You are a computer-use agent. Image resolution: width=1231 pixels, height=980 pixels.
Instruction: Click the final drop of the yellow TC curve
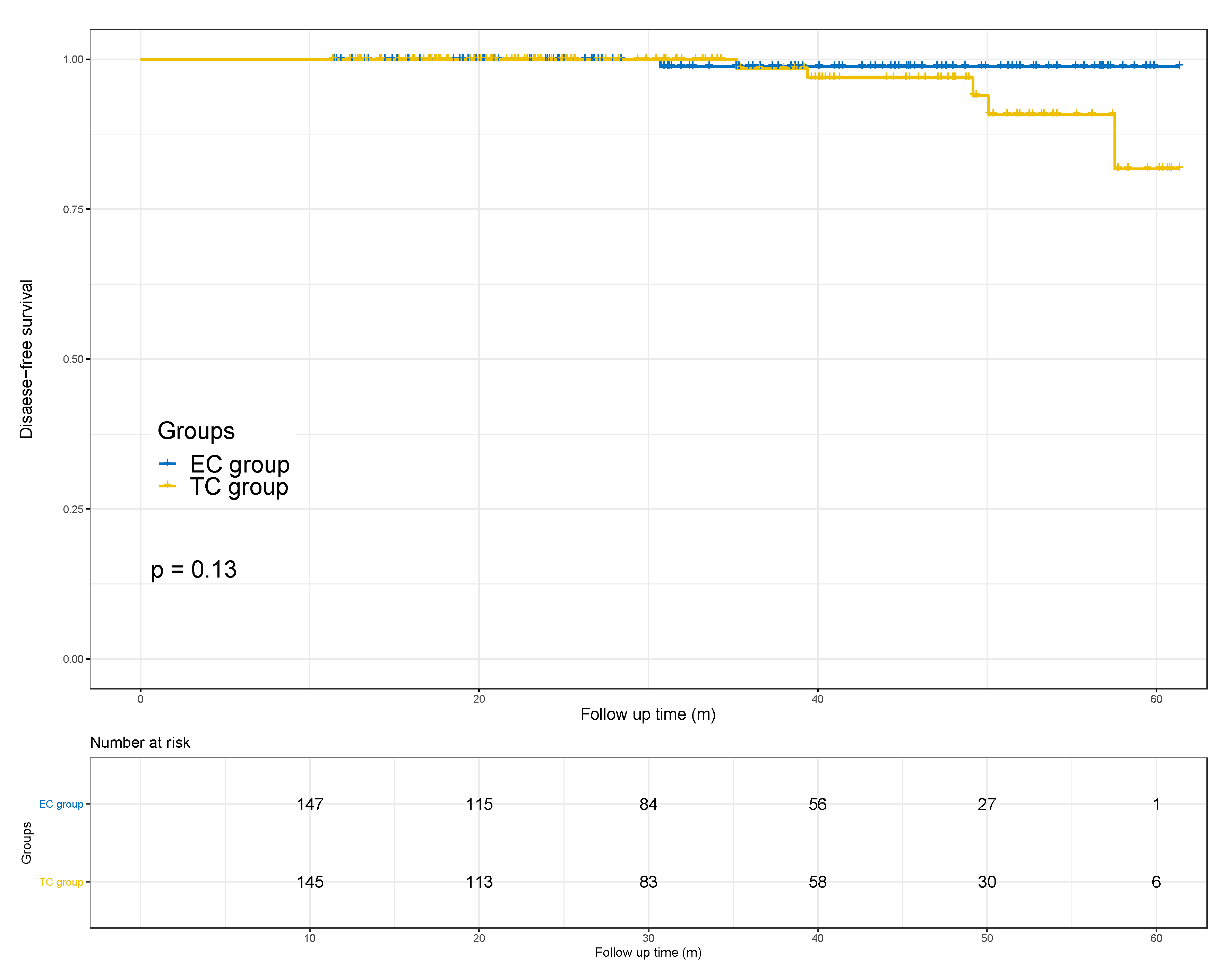1114,141
